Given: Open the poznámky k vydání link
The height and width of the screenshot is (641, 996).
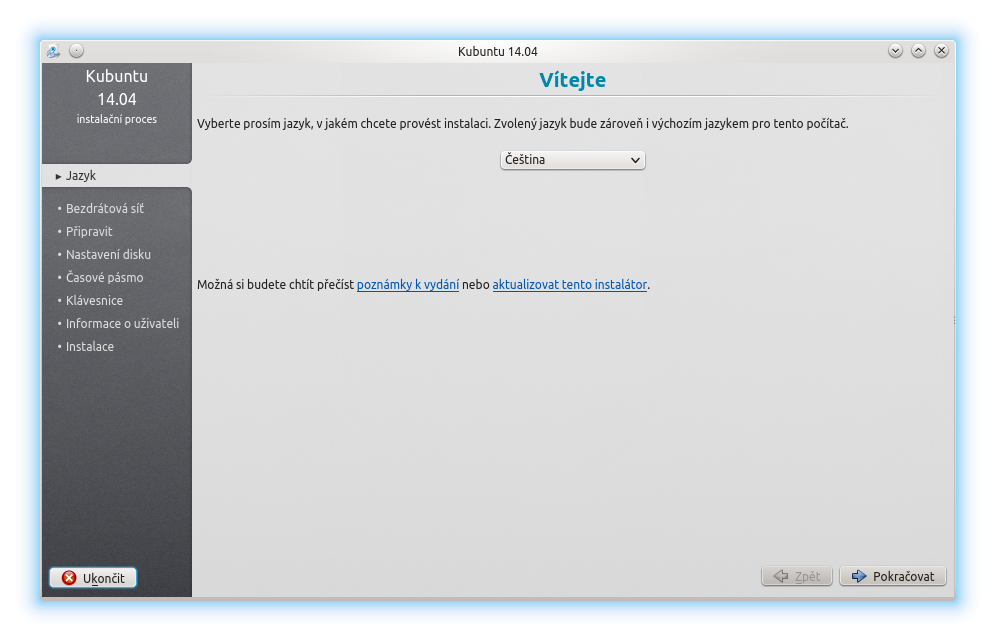Looking at the screenshot, I should (408, 285).
